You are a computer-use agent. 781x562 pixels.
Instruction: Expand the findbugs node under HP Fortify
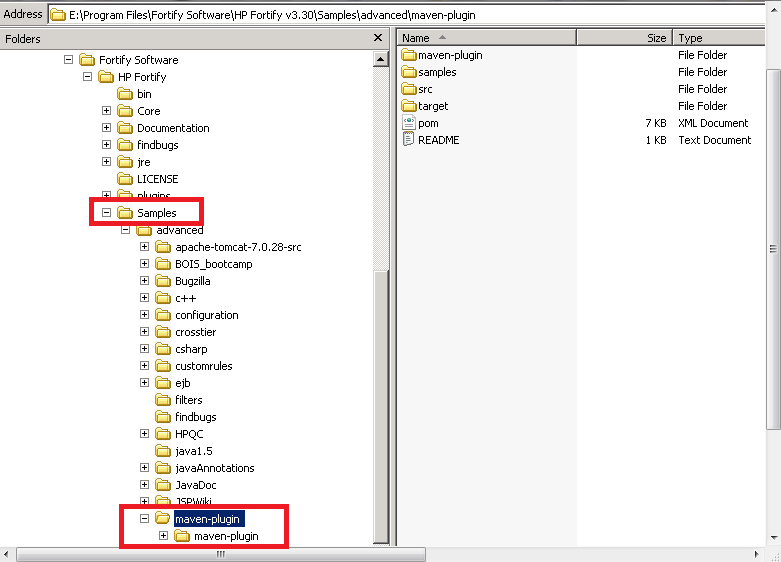[x=106, y=144]
